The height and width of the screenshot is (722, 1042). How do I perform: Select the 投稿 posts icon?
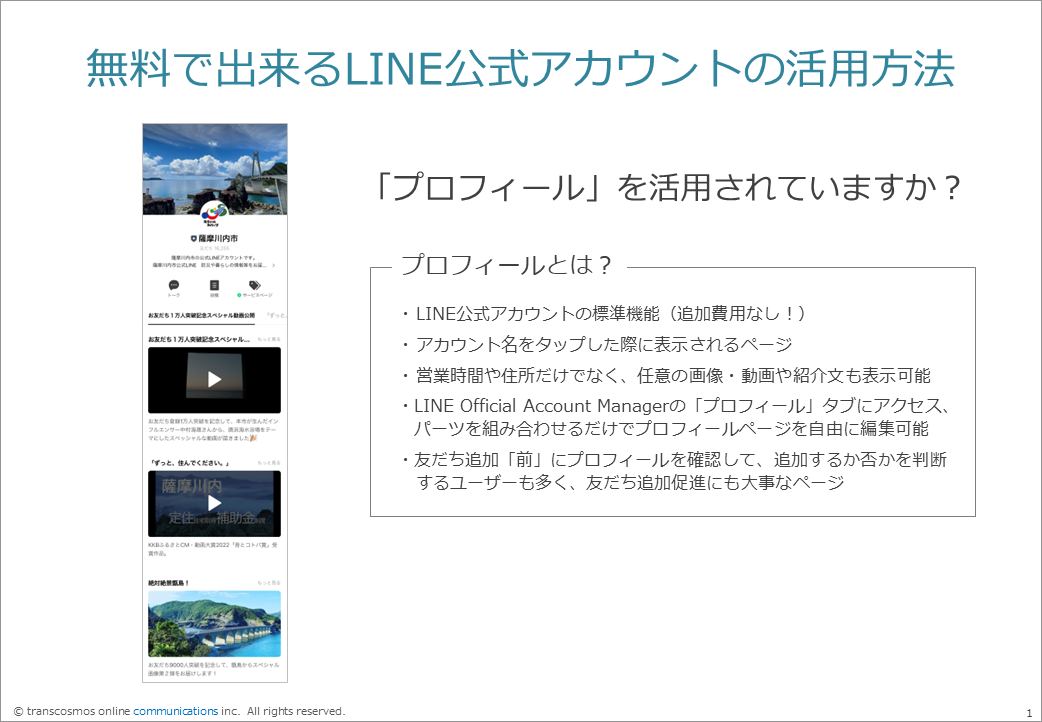[x=213, y=284]
